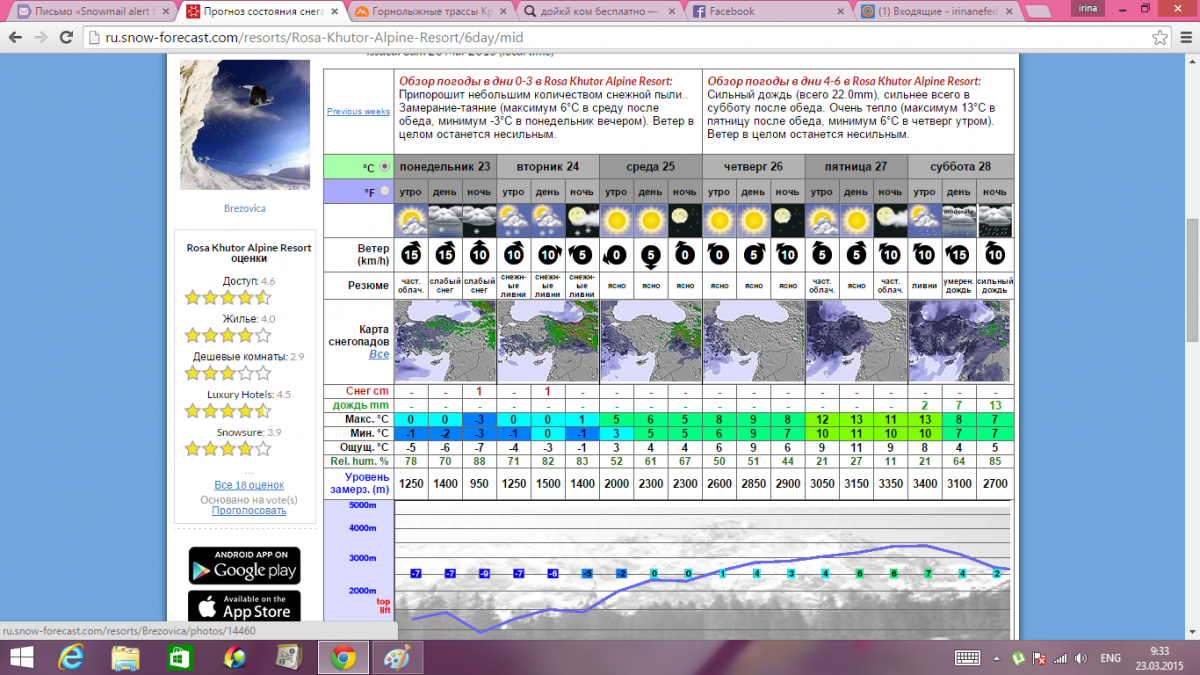1200x675 pixels.
Task: Launch Internet Explorer from the taskbar
Action: click(x=72, y=657)
